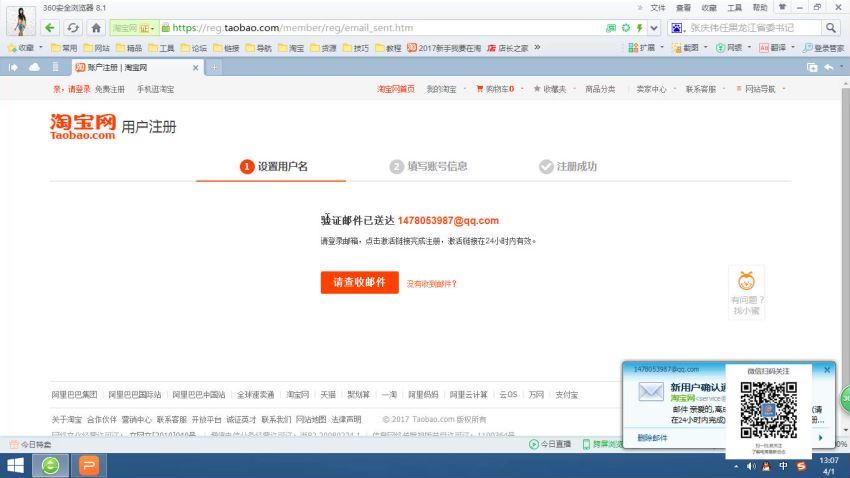The height and width of the screenshot is (478, 850).
Task: Open the 网站 bookmark folder
Action: [96, 48]
